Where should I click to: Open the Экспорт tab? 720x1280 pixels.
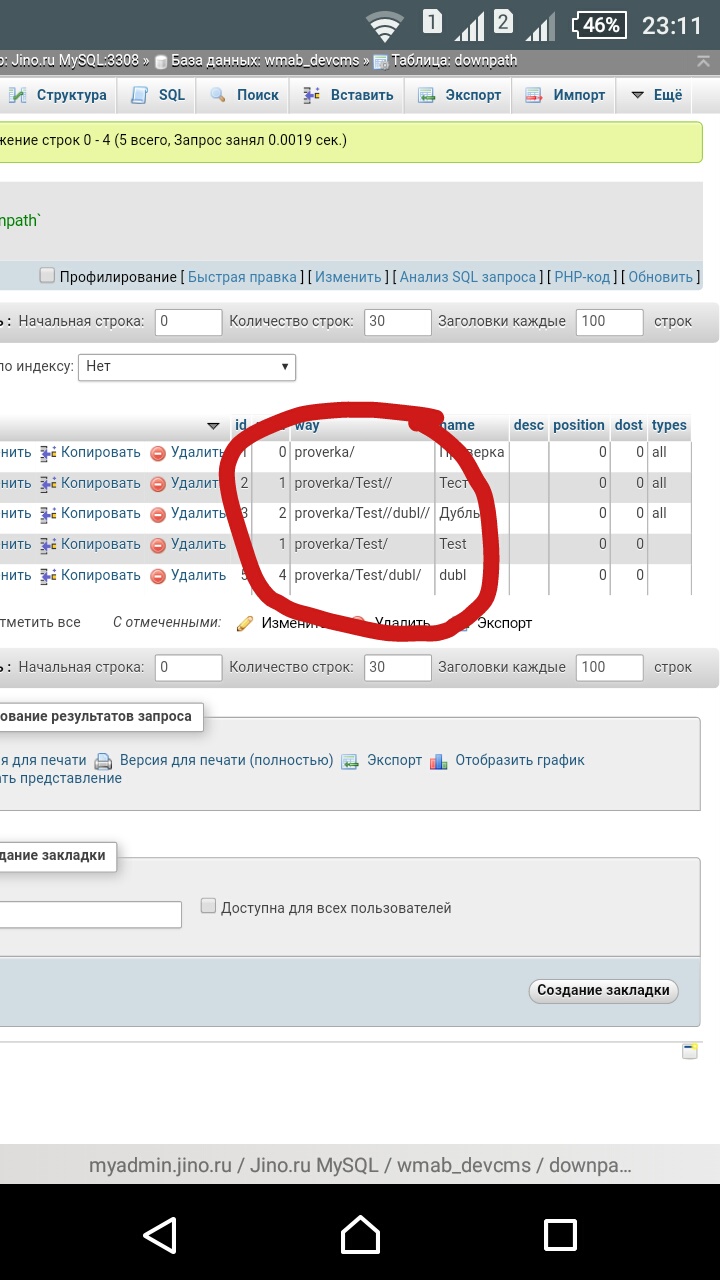pyautogui.click(x=459, y=95)
